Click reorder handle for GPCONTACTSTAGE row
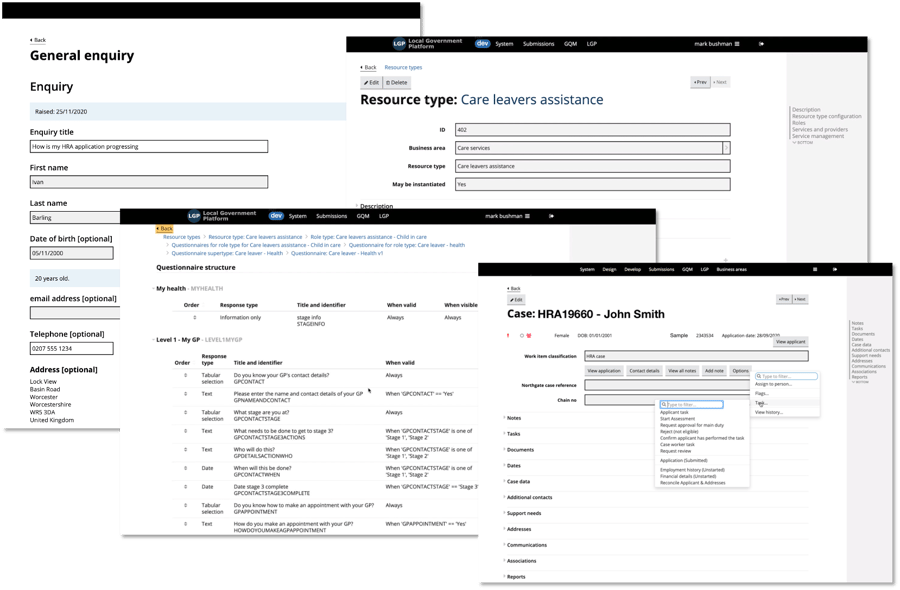The height and width of the screenshot is (590, 900). point(185,413)
